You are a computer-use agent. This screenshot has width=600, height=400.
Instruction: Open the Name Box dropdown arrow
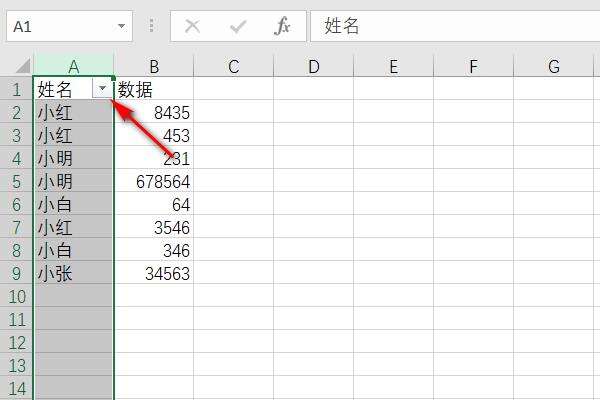(x=121, y=26)
